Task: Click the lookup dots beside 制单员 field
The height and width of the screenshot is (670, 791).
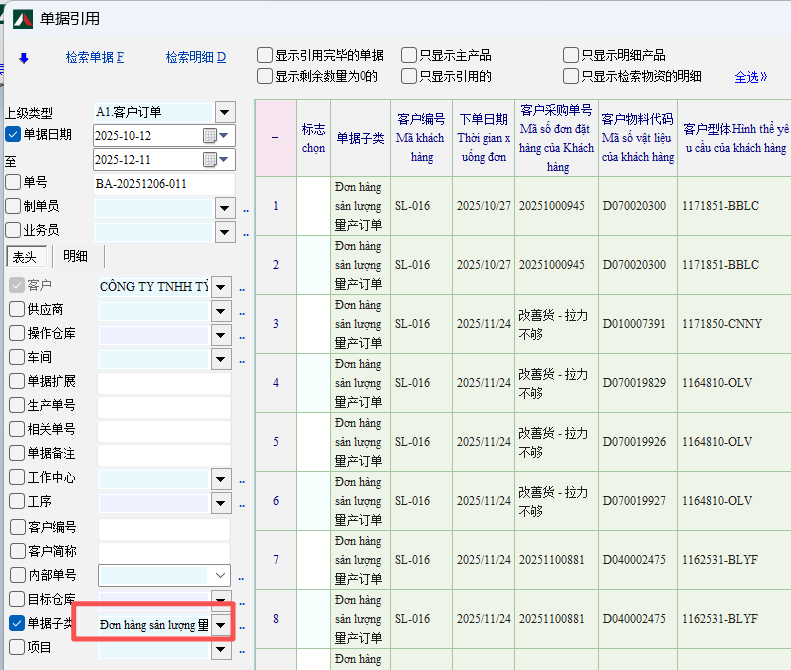Action: pos(245,209)
